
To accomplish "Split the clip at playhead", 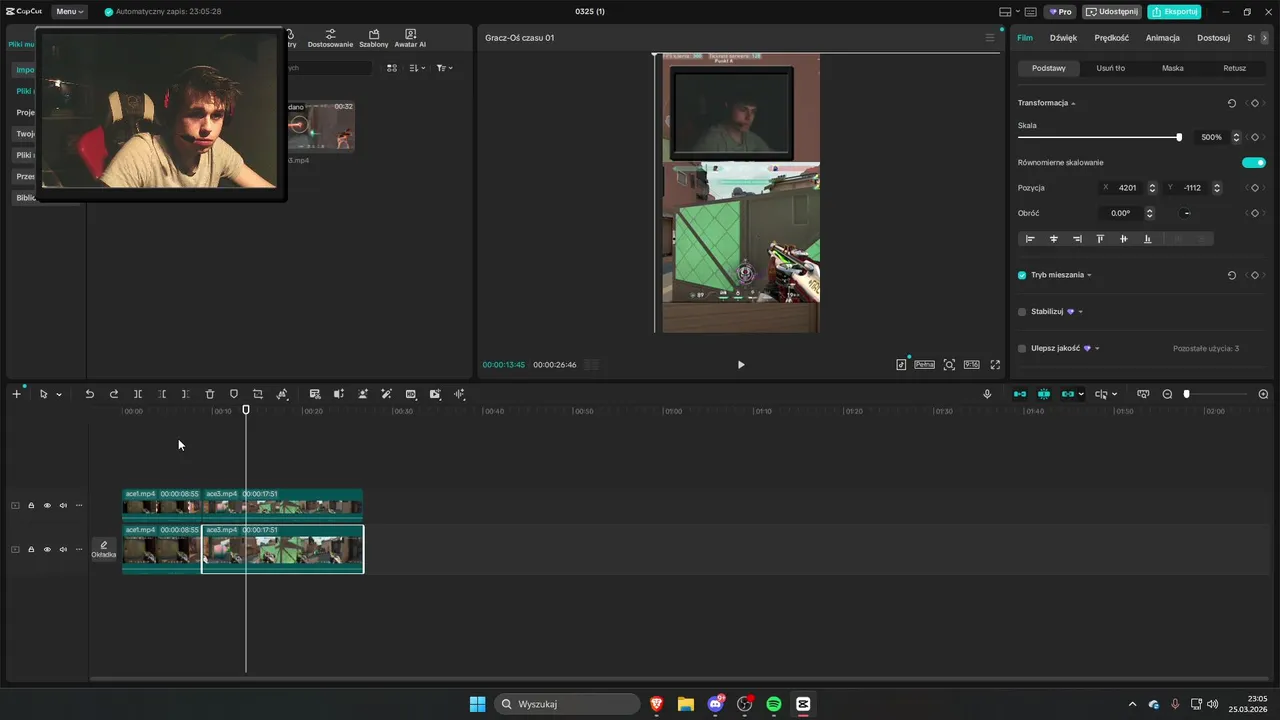I will click(138, 394).
